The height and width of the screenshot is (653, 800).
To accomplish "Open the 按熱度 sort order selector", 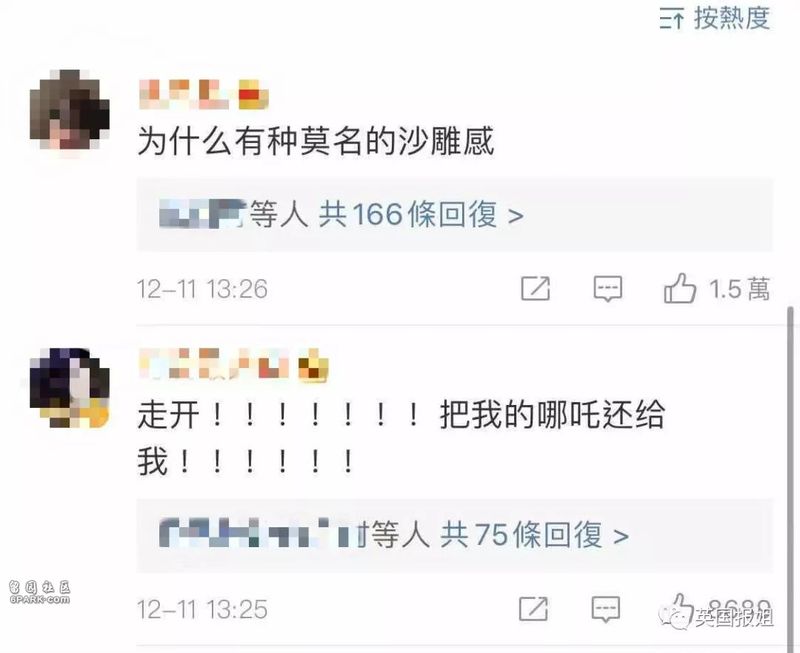I will tap(714, 19).
